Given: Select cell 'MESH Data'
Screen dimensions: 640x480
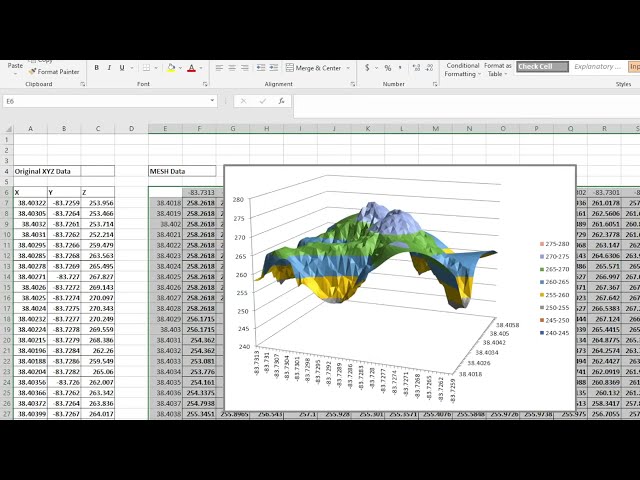Looking at the screenshot, I should (x=182, y=171).
